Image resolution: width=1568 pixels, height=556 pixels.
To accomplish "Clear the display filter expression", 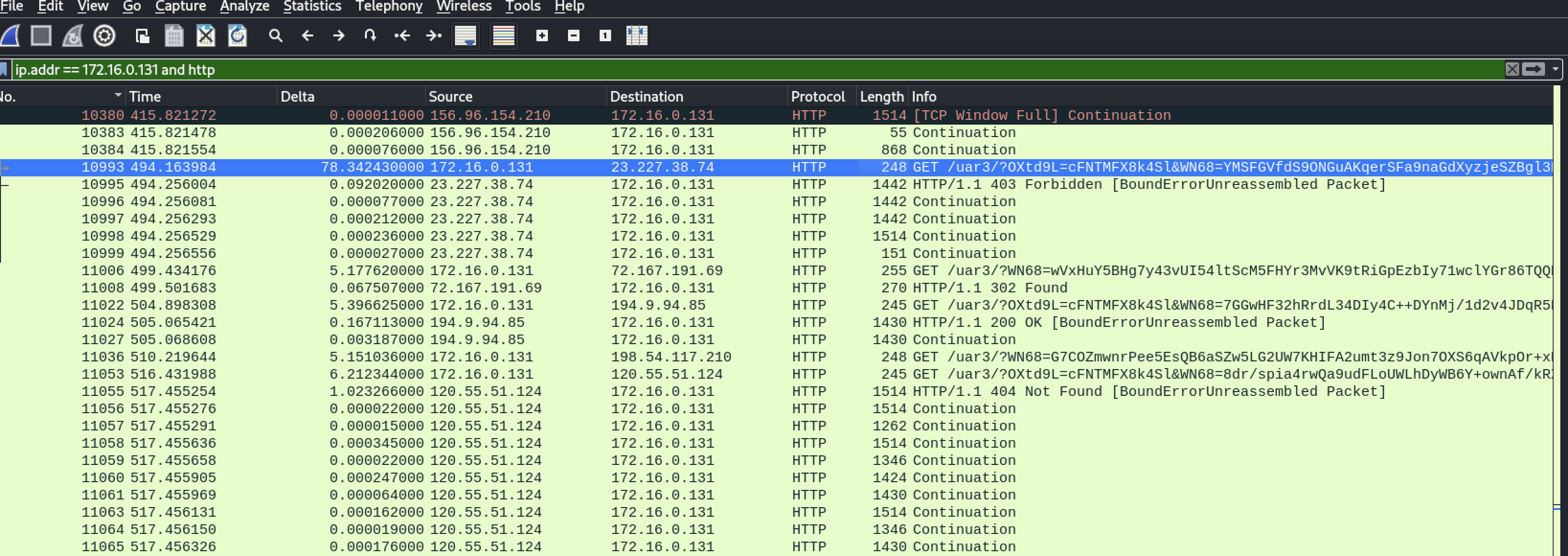I will (x=1512, y=69).
